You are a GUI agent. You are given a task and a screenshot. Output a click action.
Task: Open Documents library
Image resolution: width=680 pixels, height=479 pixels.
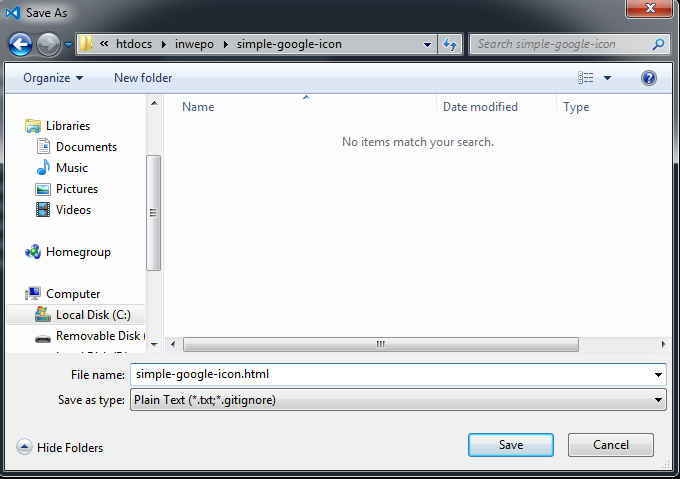pyautogui.click(x=86, y=147)
